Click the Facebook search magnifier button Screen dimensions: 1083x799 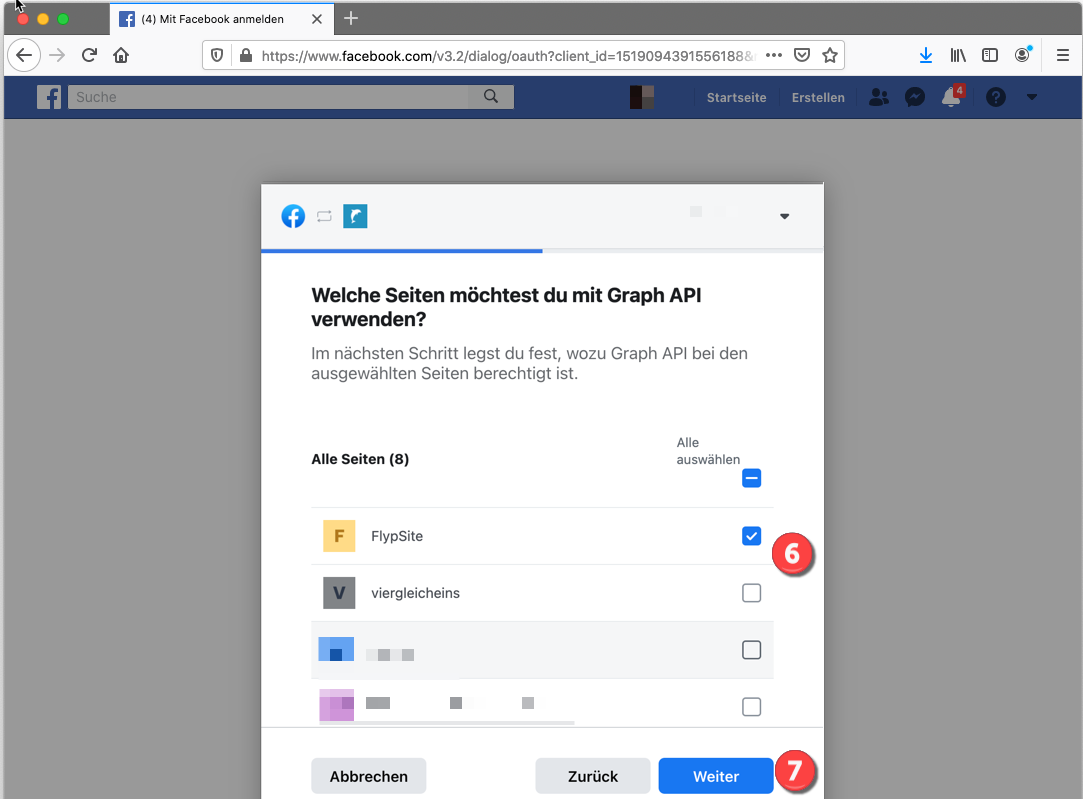[491, 97]
